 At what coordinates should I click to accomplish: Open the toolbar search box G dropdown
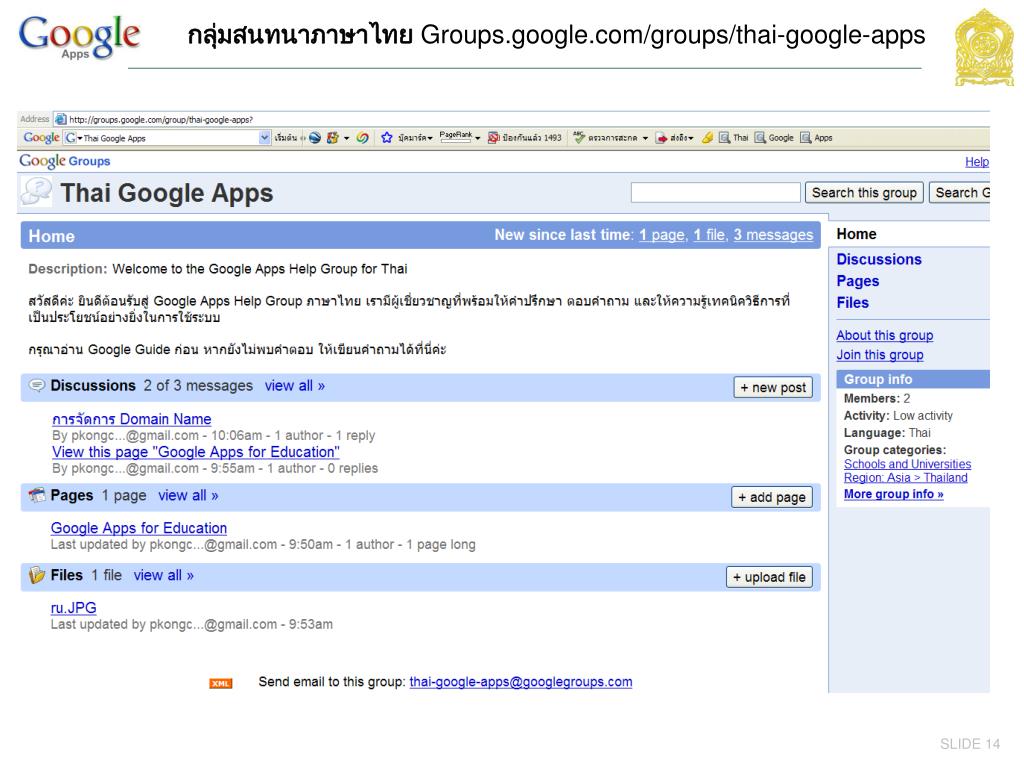[73, 138]
